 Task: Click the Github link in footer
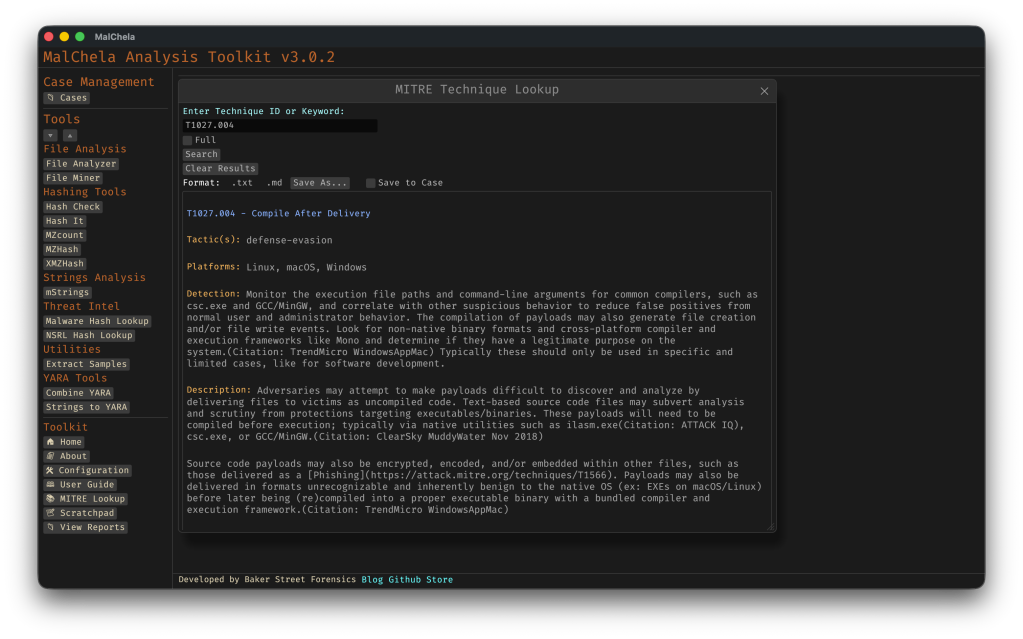404,580
